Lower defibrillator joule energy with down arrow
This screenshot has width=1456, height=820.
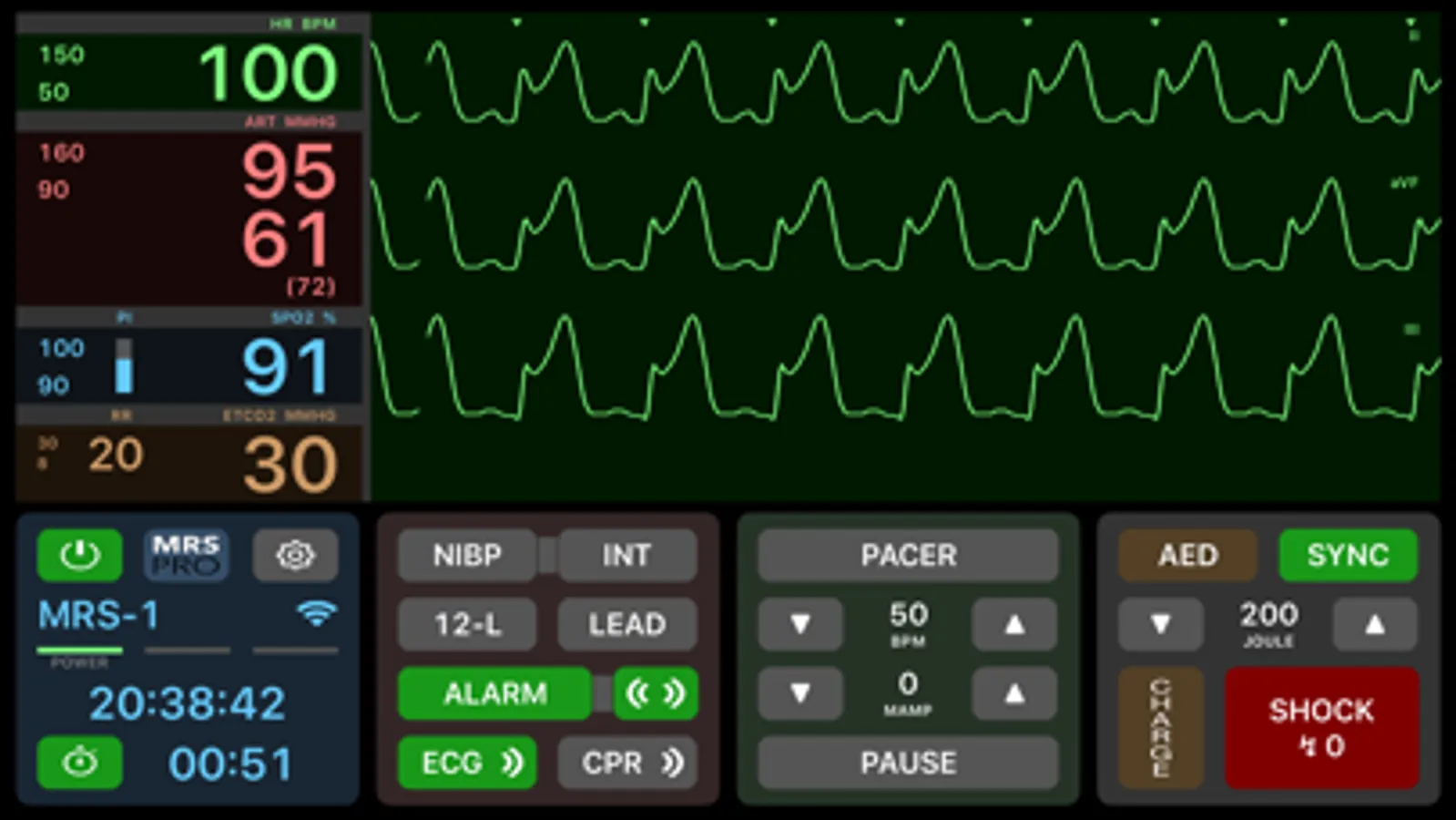1161,624
